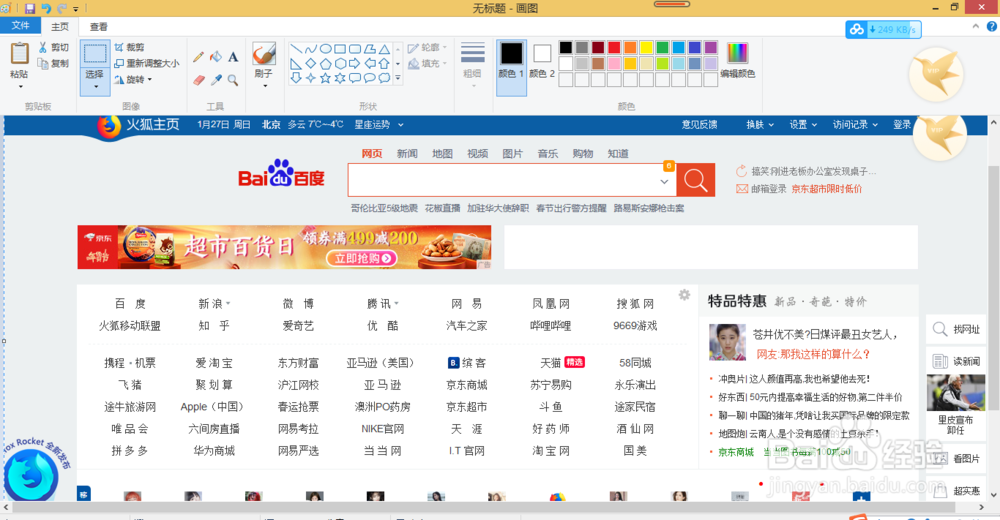Switch to the 查看 ribbon tab
The height and width of the screenshot is (520, 1000).
pos(99,26)
